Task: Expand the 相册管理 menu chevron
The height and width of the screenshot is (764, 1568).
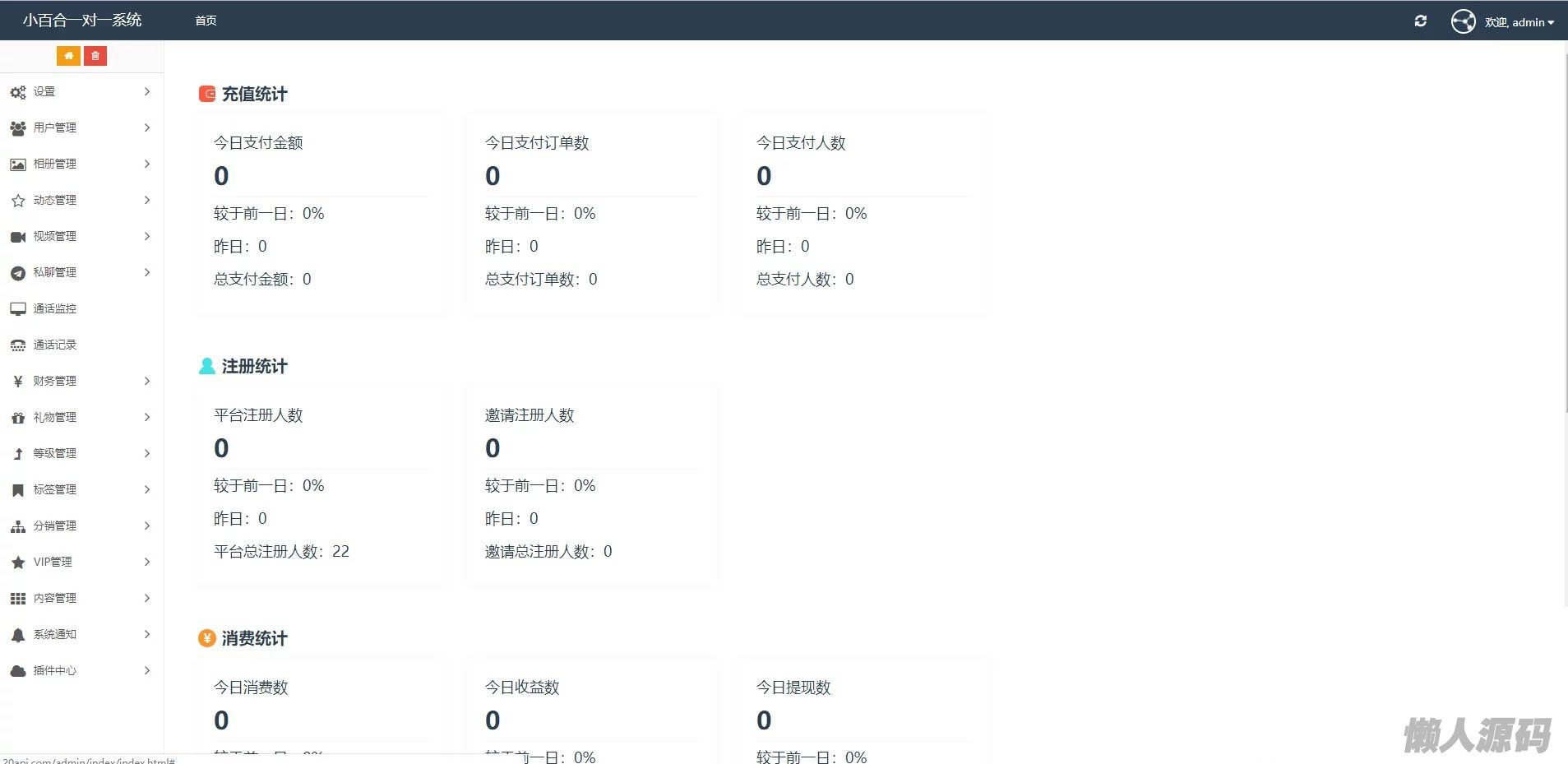Action: [147, 164]
